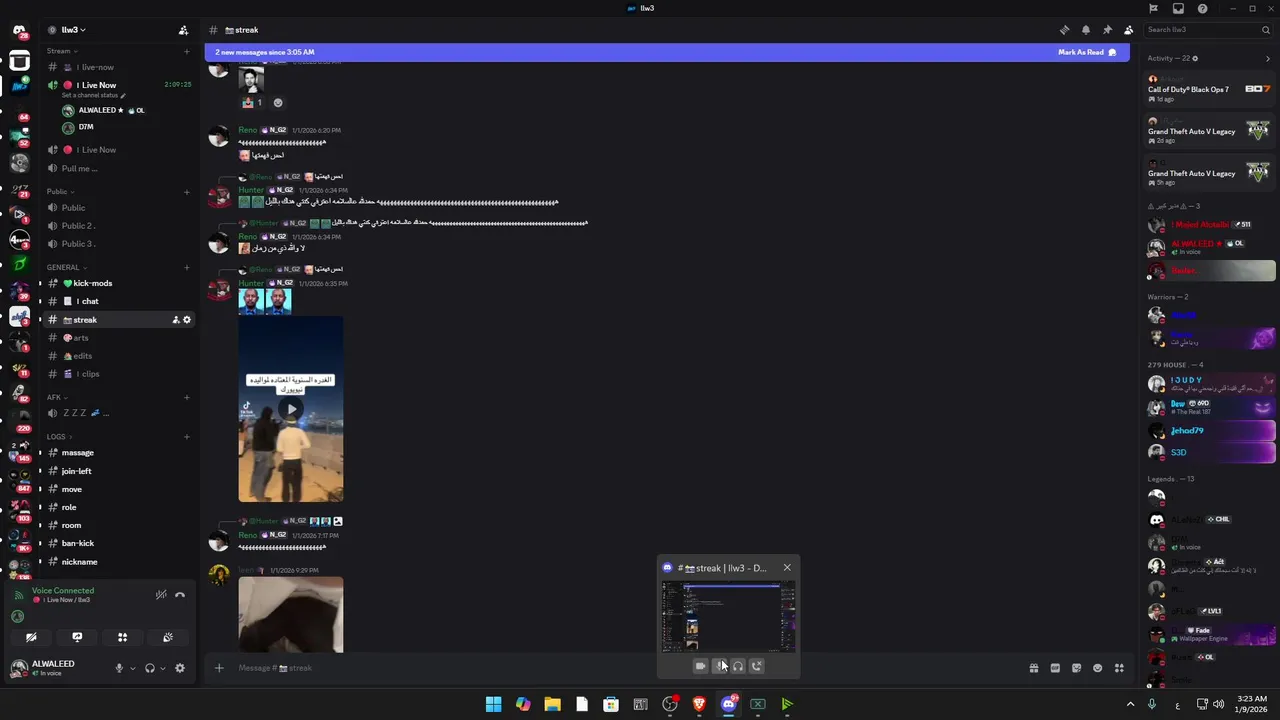Screen dimensions: 1280x720
Task: Start an activity from voice panel
Action: pyautogui.click(x=122, y=637)
